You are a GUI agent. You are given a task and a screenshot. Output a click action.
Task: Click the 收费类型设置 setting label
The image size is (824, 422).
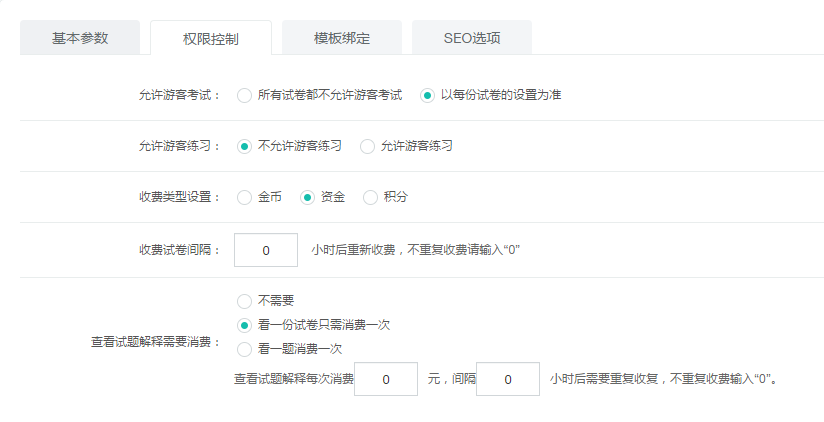(x=180, y=197)
